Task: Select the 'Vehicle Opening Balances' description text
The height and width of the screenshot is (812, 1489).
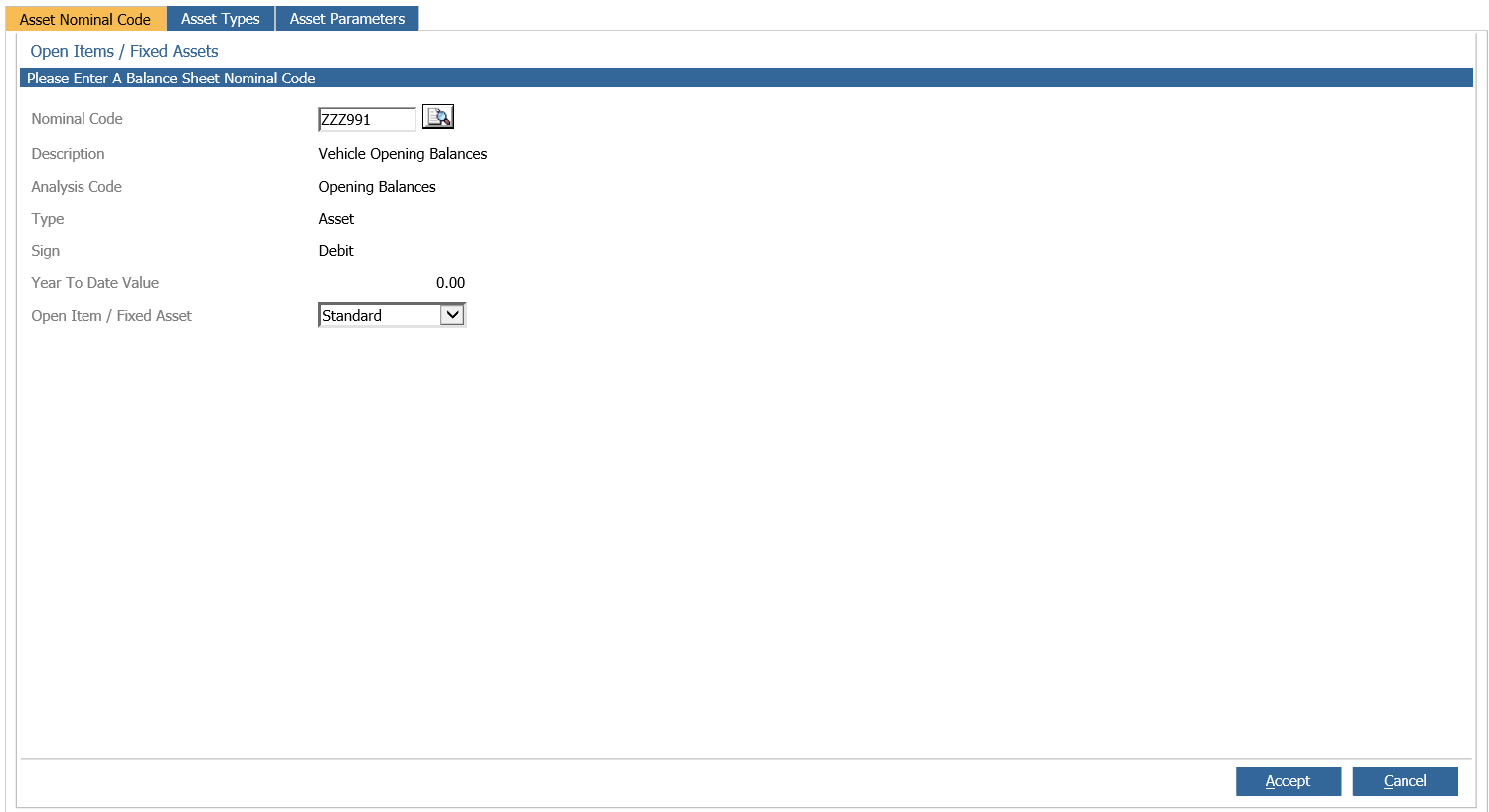Action: 403,154
